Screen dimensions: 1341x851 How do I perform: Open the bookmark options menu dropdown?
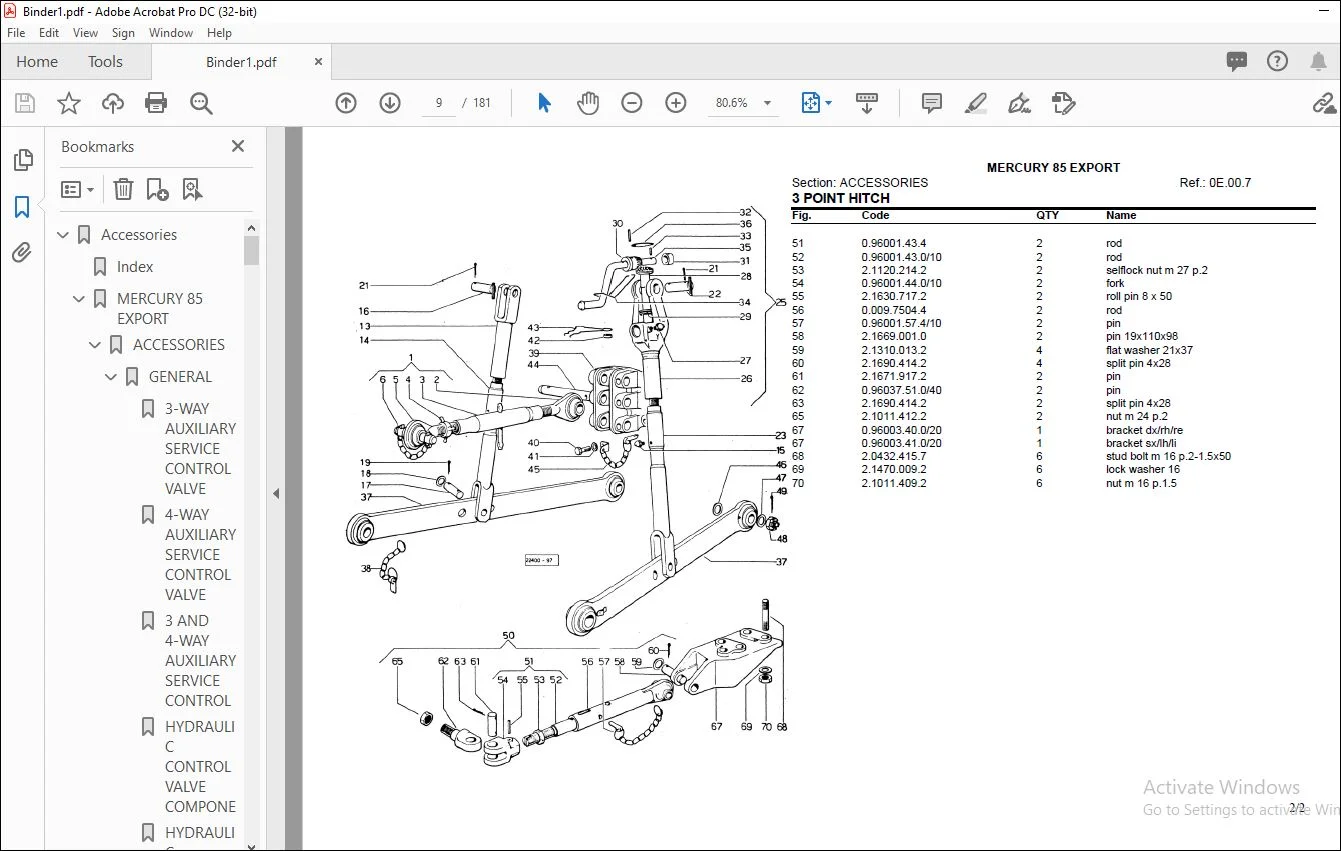pos(77,189)
